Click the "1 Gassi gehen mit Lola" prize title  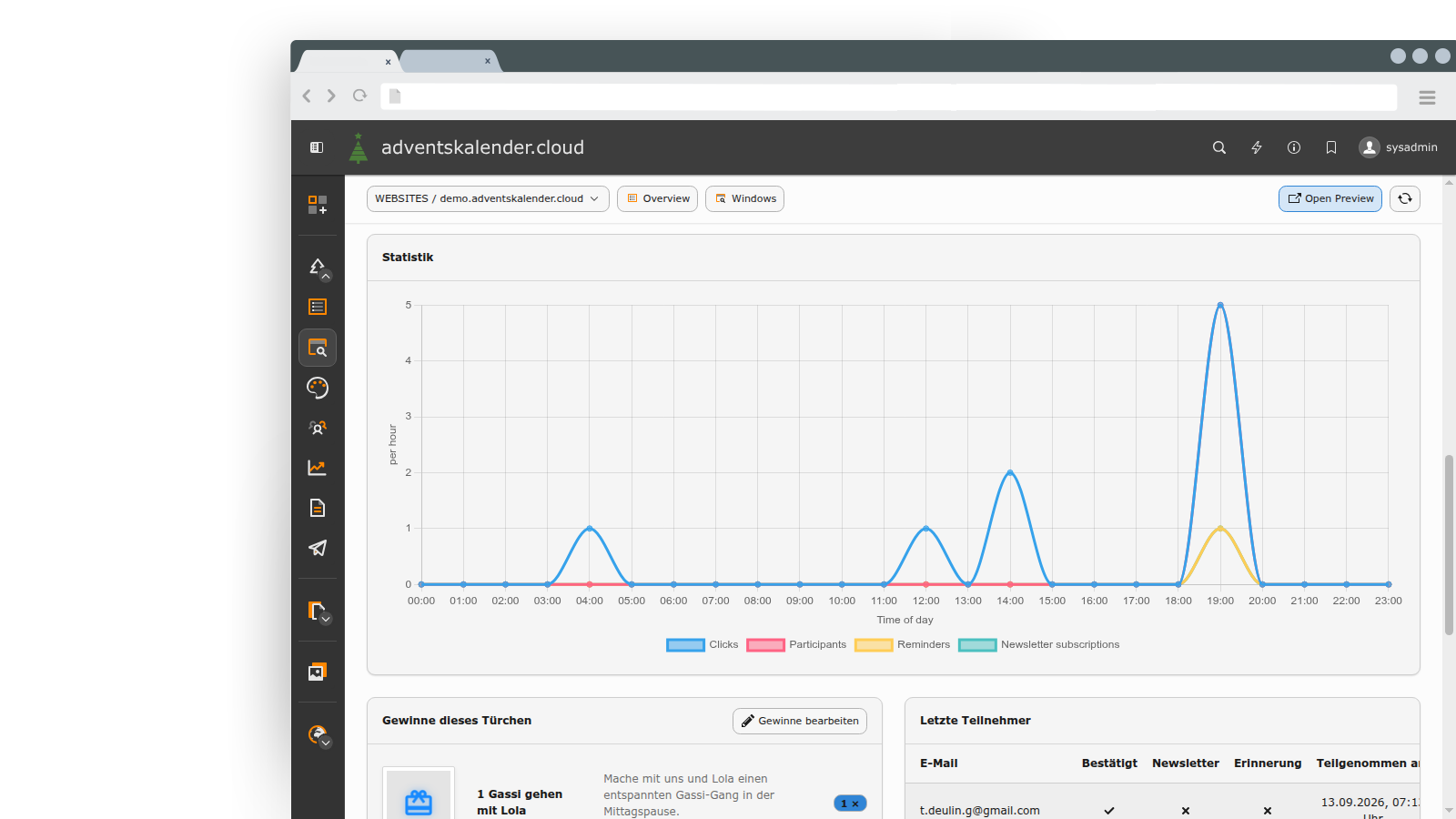point(520,803)
